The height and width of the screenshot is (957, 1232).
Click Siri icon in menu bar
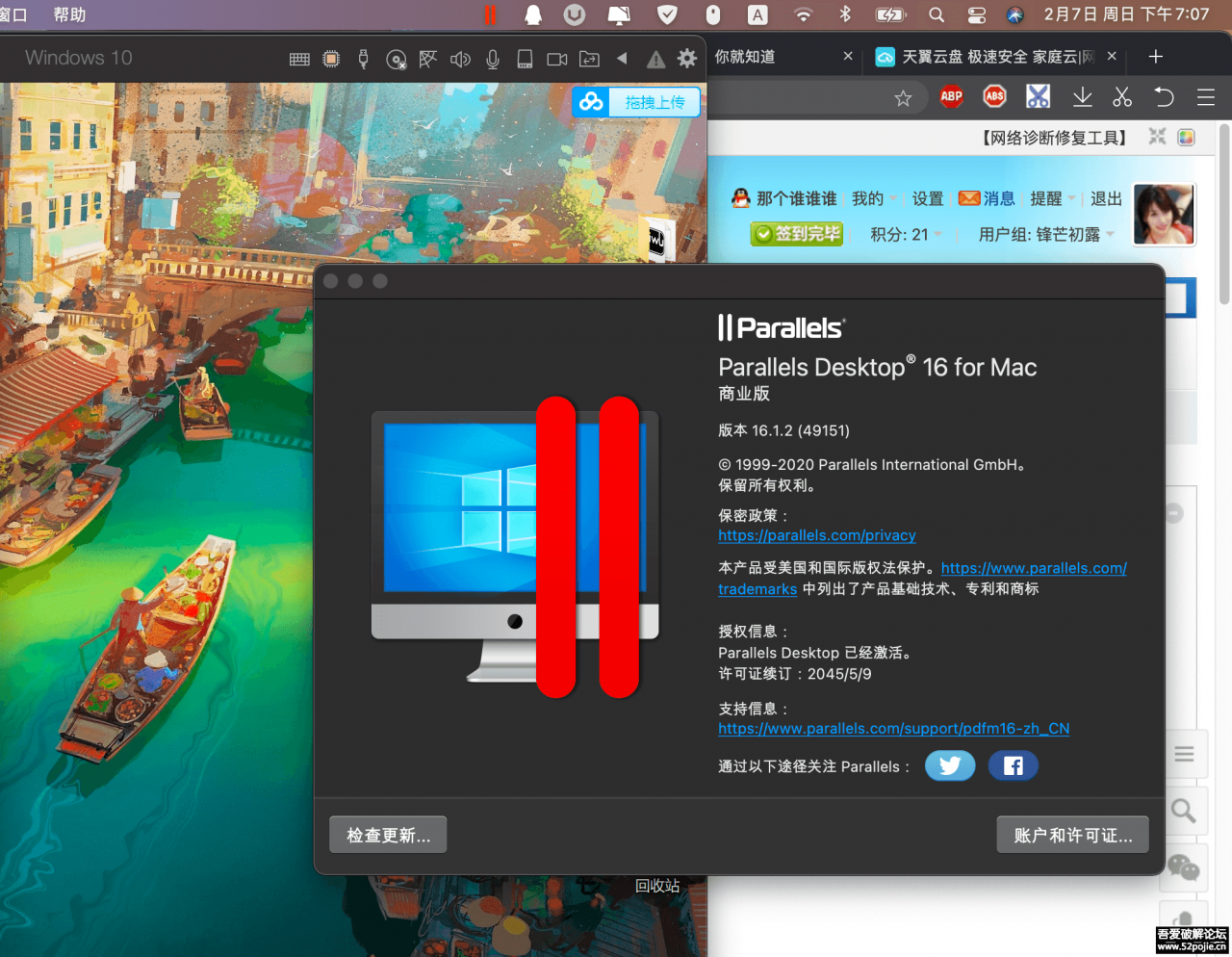pos(1015,14)
